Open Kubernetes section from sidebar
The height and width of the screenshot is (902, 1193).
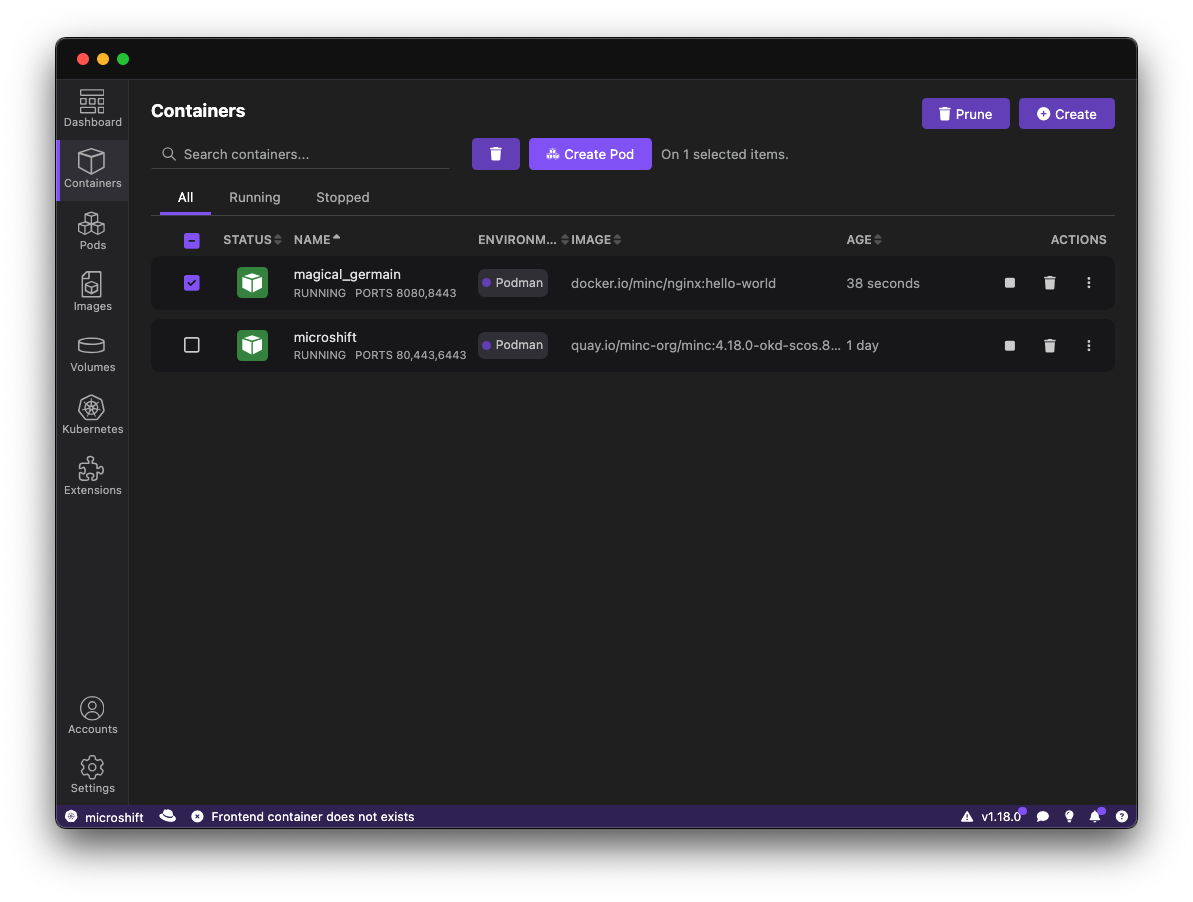pyautogui.click(x=92, y=415)
